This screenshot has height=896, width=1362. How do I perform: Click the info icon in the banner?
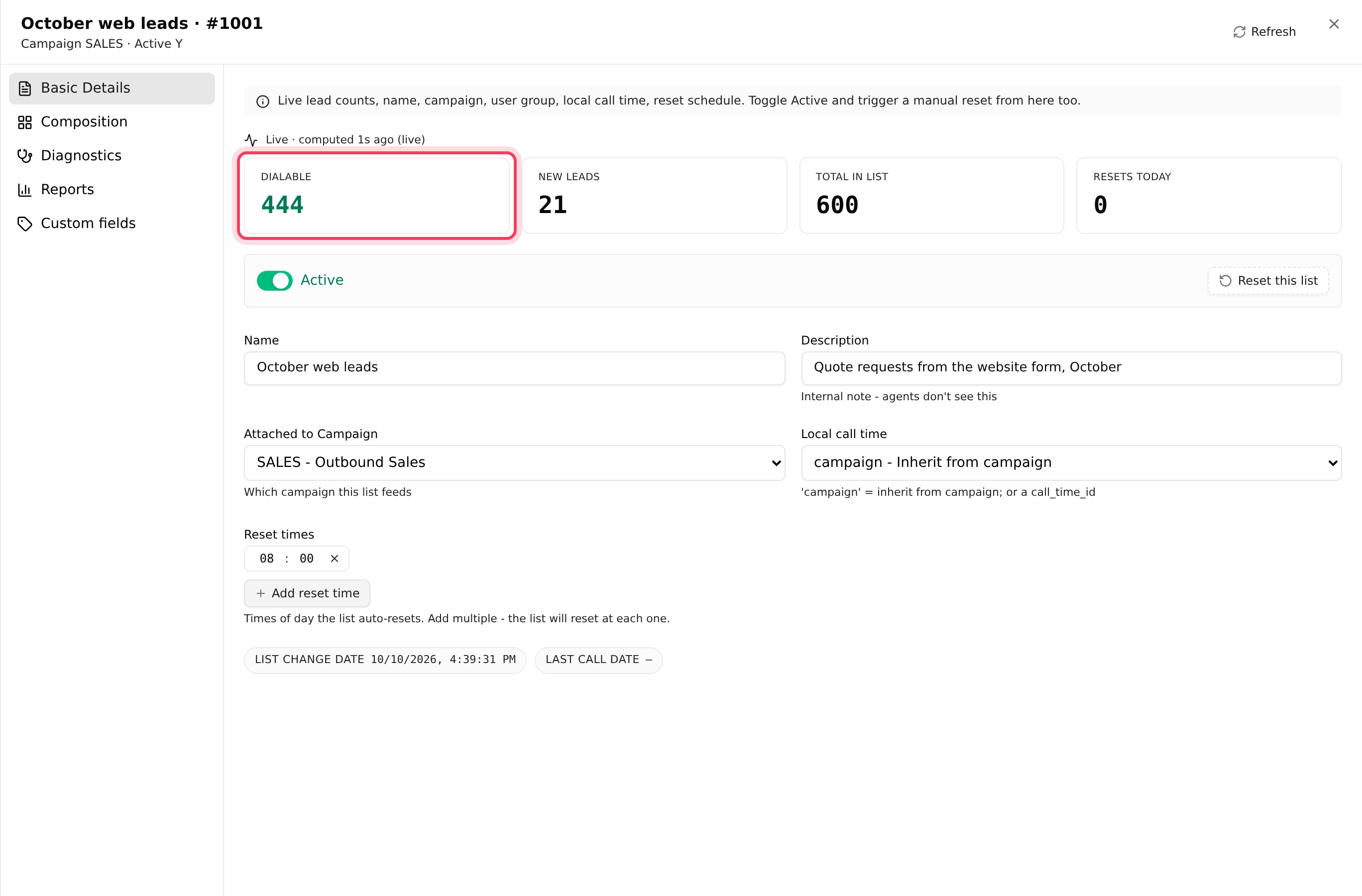263,101
